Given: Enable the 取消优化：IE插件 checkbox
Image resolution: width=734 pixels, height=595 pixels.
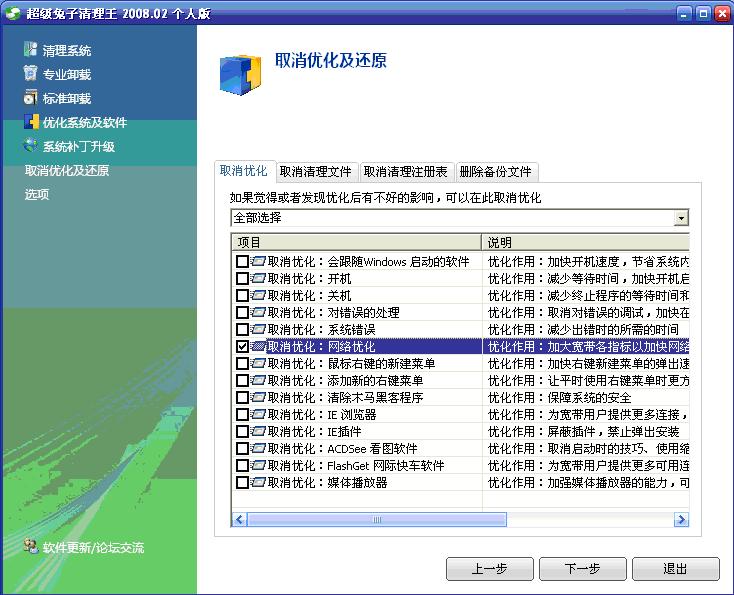Looking at the screenshot, I should click(x=242, y=432).
